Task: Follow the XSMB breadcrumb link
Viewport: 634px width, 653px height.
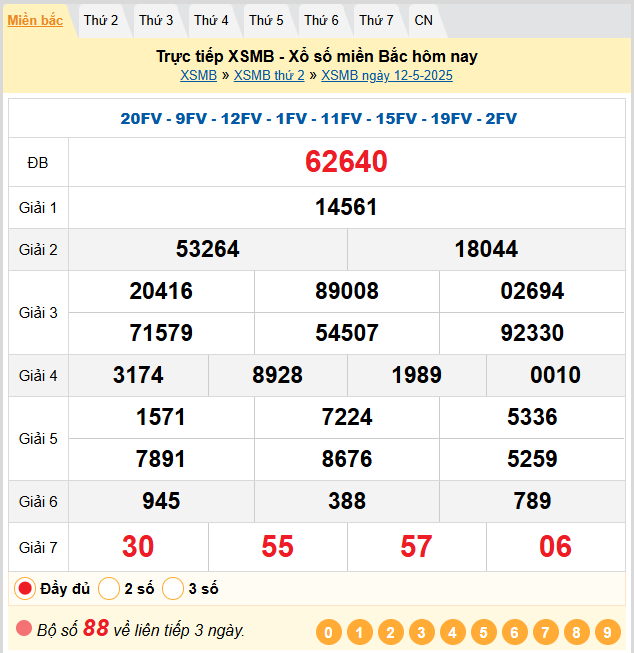Action: point(198,75)
